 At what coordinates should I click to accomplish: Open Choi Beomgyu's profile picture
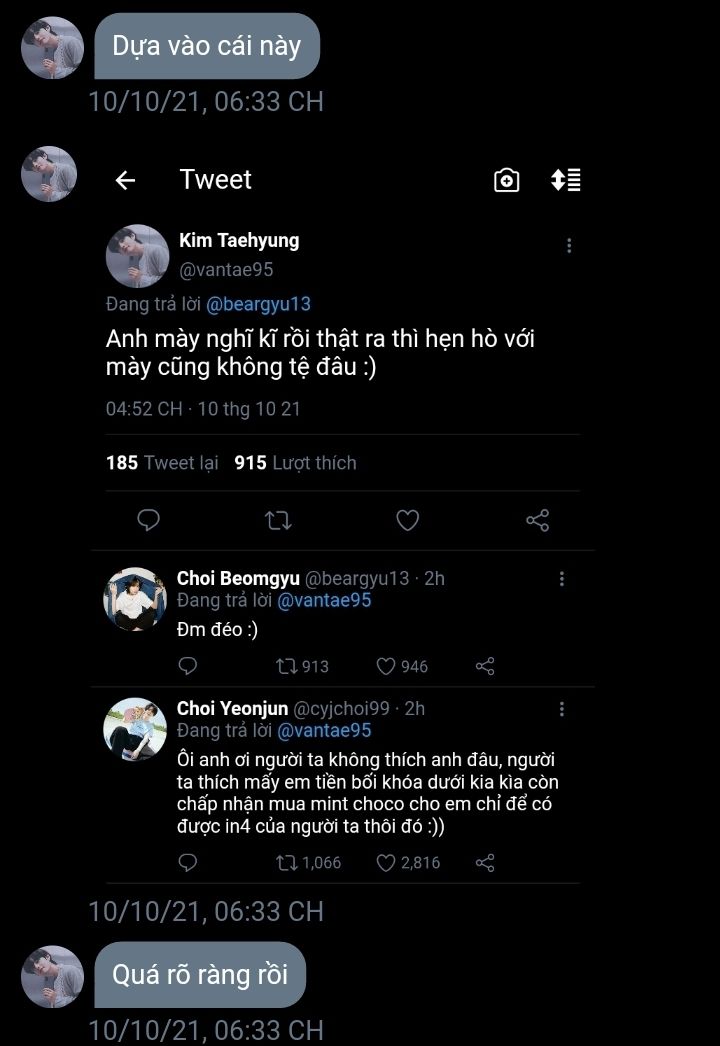[x=135, y=599]
